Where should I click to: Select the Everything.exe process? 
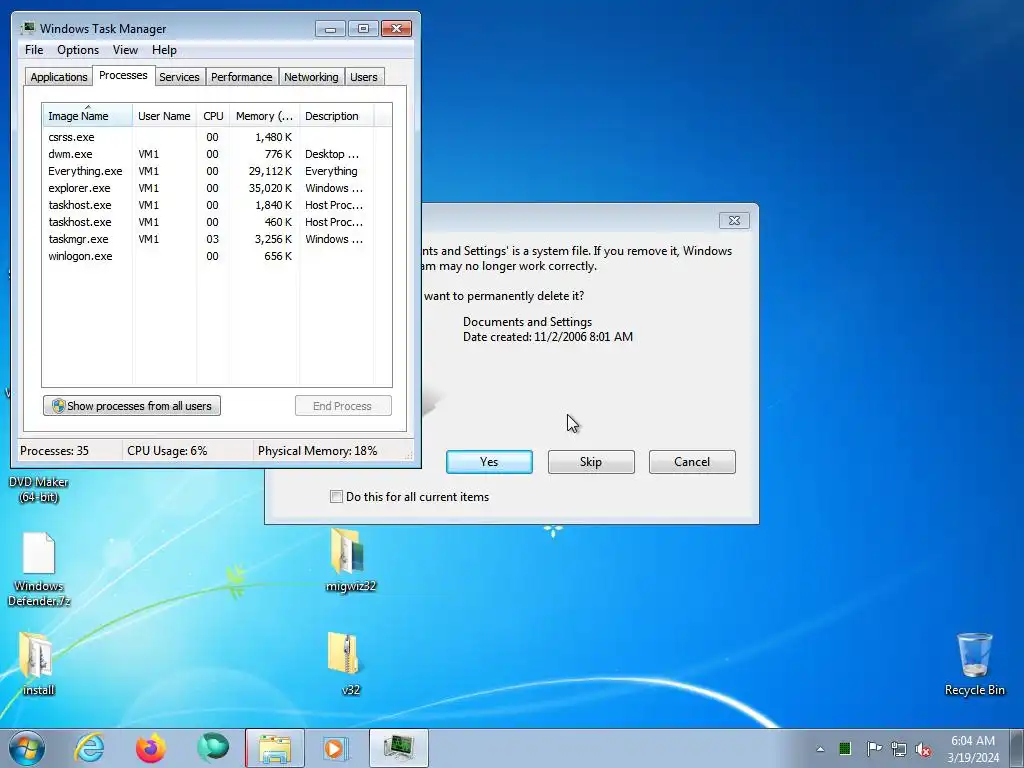tap(209, 171)
